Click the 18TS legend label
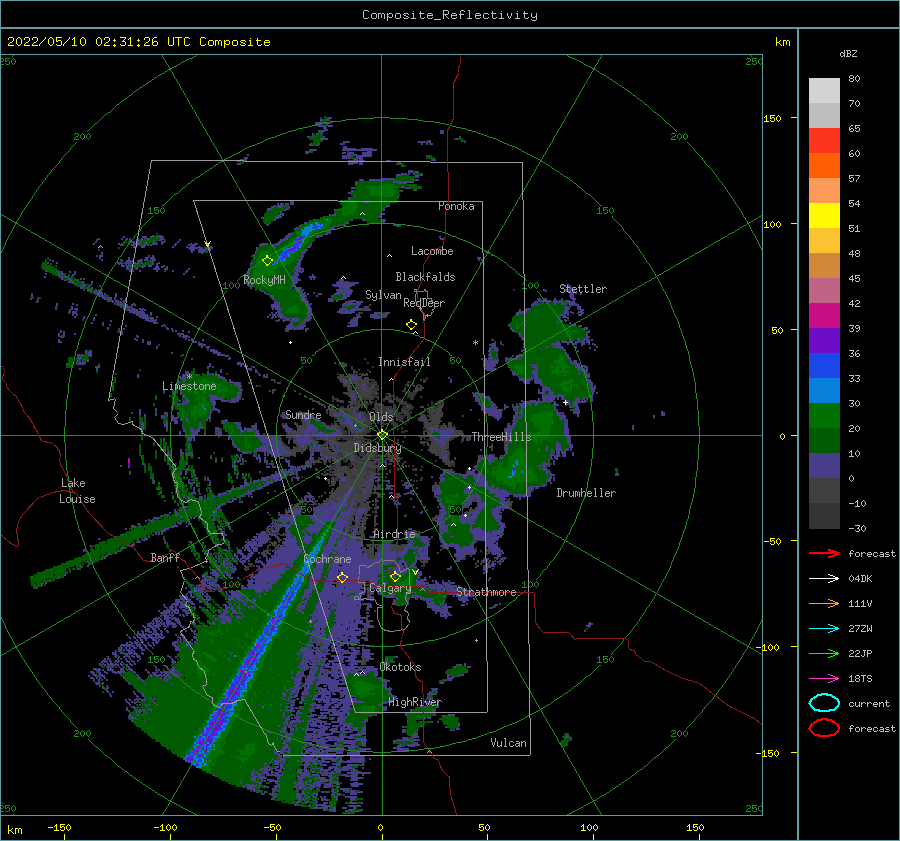This screenshot has width=900, height=841. tap(860, 679)
